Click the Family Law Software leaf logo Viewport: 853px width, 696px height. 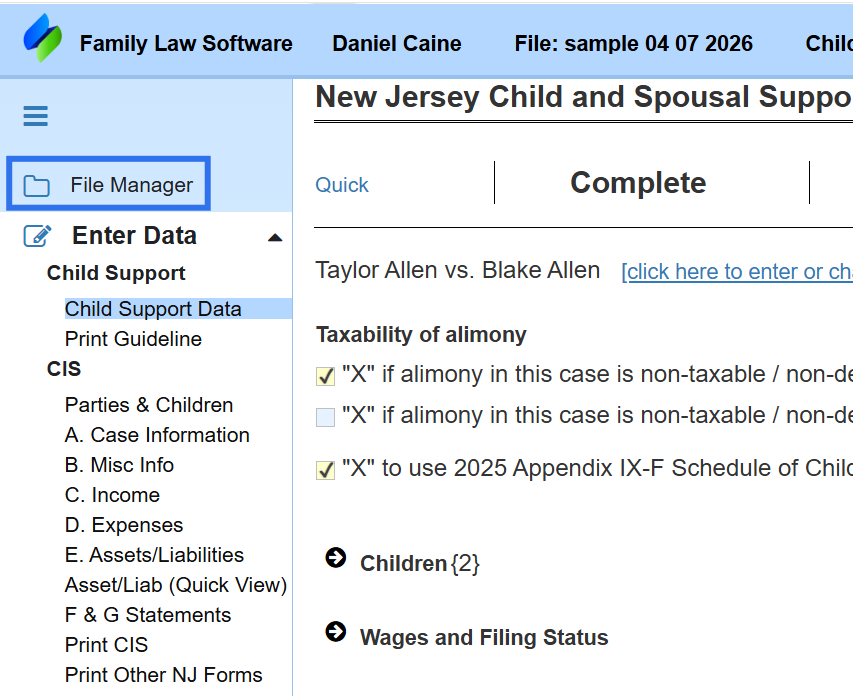(x=42, y=39)
